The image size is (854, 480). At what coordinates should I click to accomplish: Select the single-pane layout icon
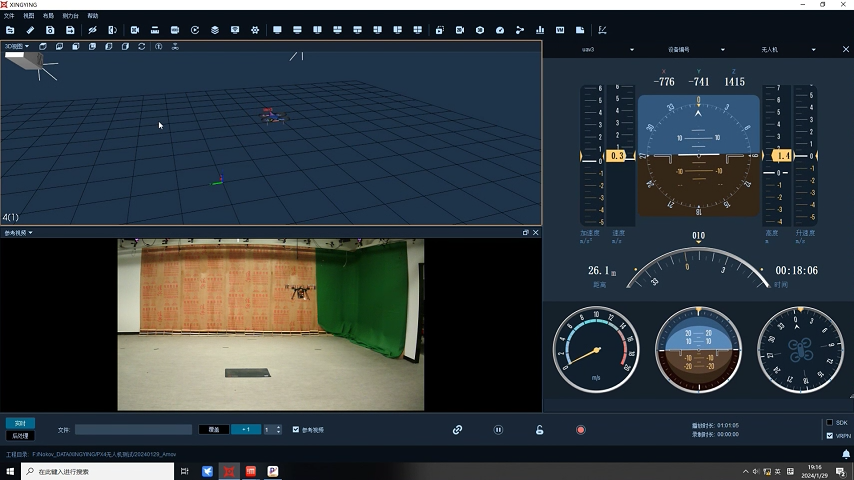click(277, 30)
